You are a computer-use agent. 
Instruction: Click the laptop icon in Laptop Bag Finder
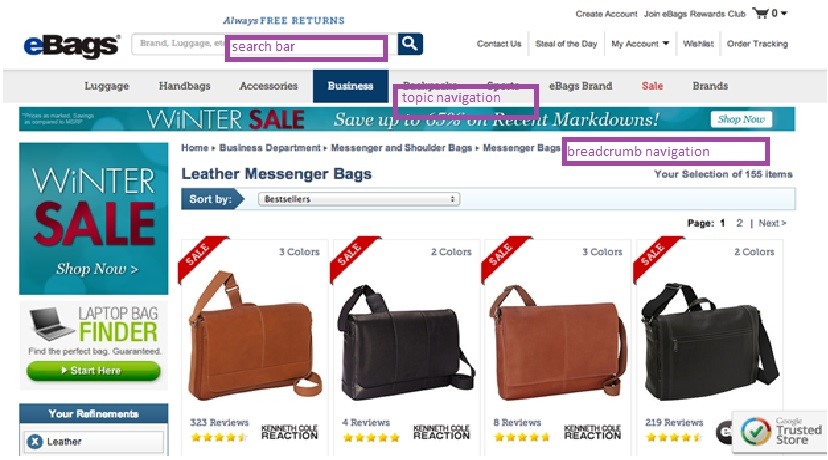51,323
